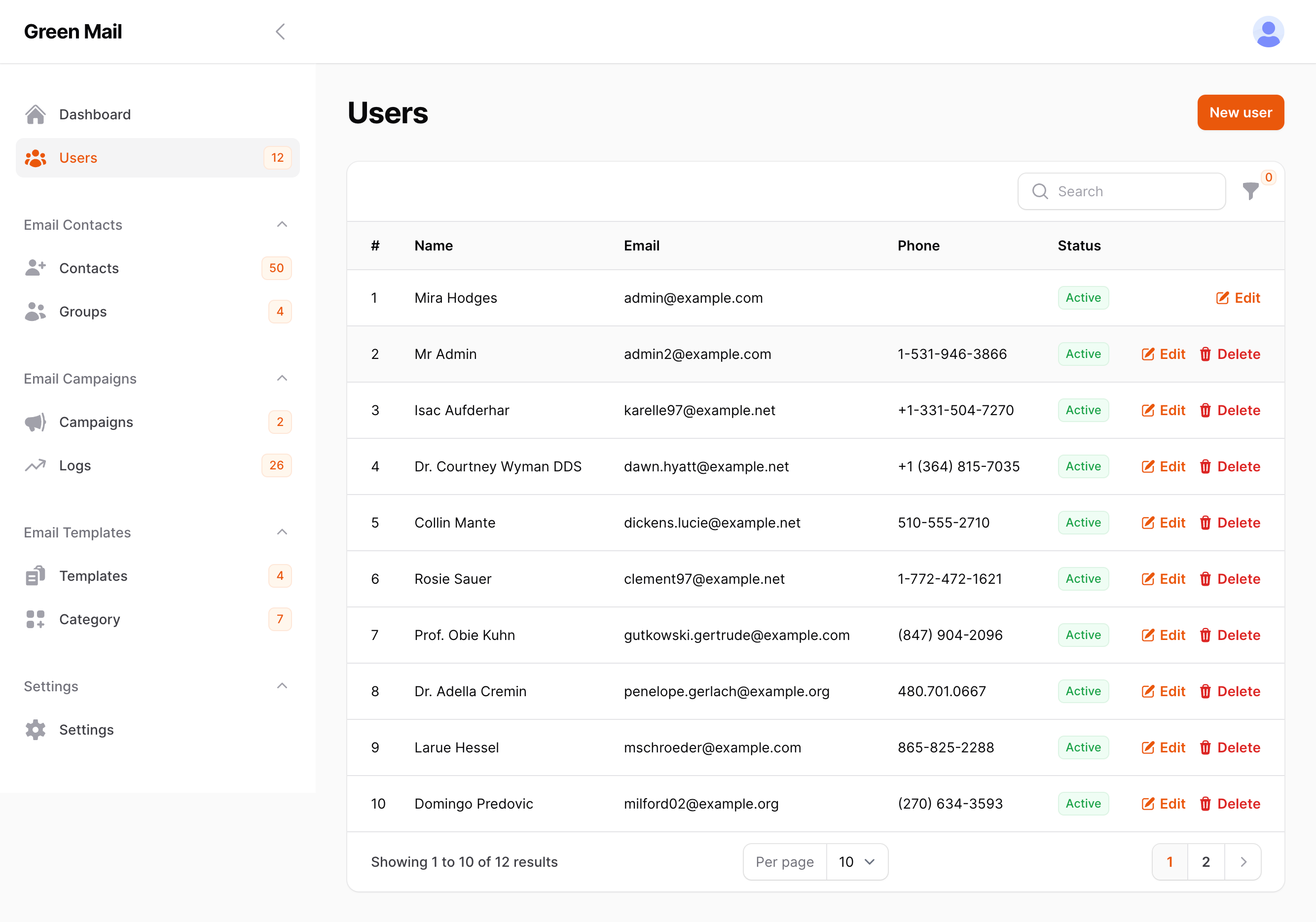This screenshot has height=923, width=1316.
Task: Click the New user button
Action: click(1241, 112)
